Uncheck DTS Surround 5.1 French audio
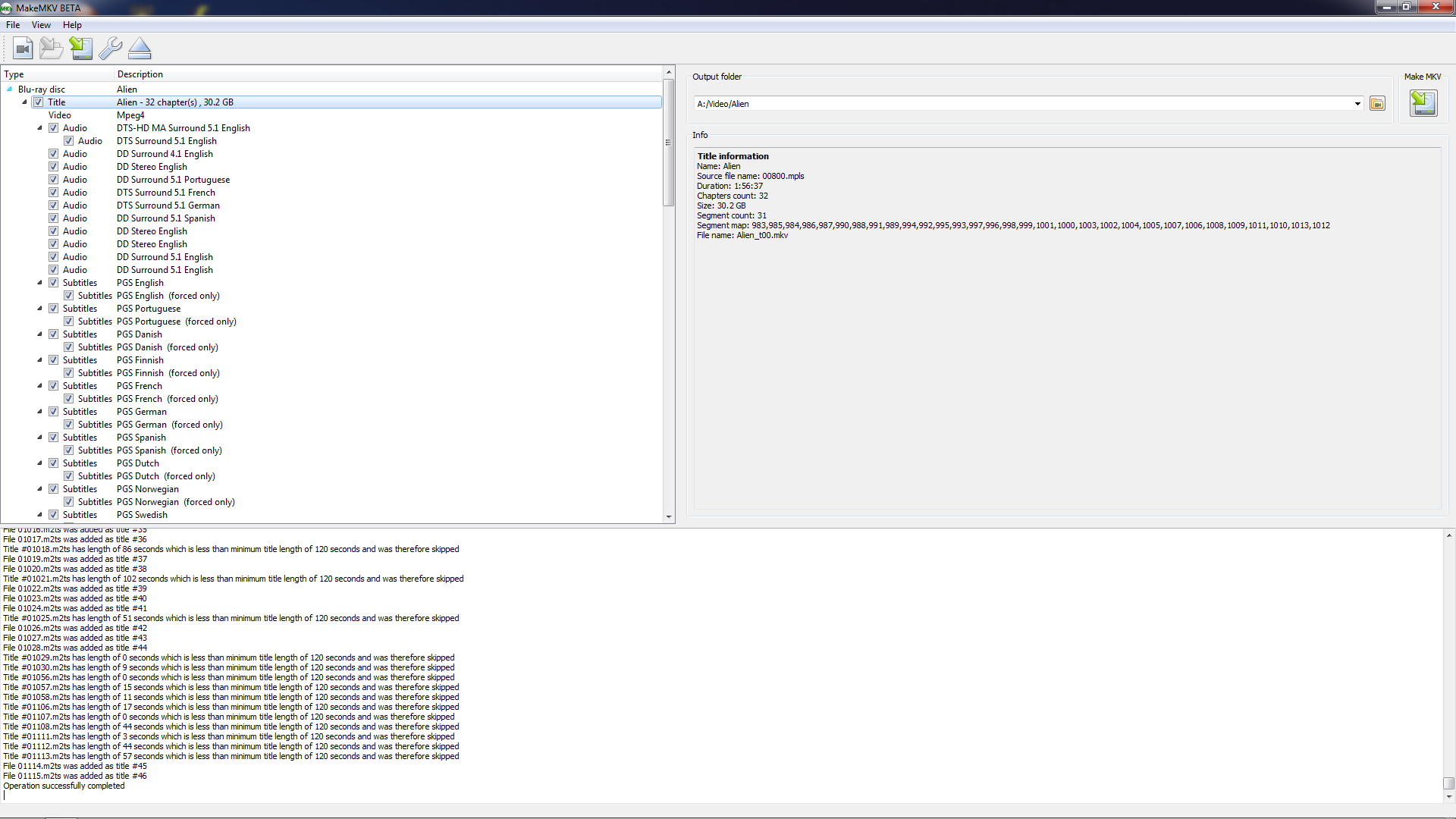This screenshot has height=819, width=1456. pyautogui.click(x=54, y=193)
